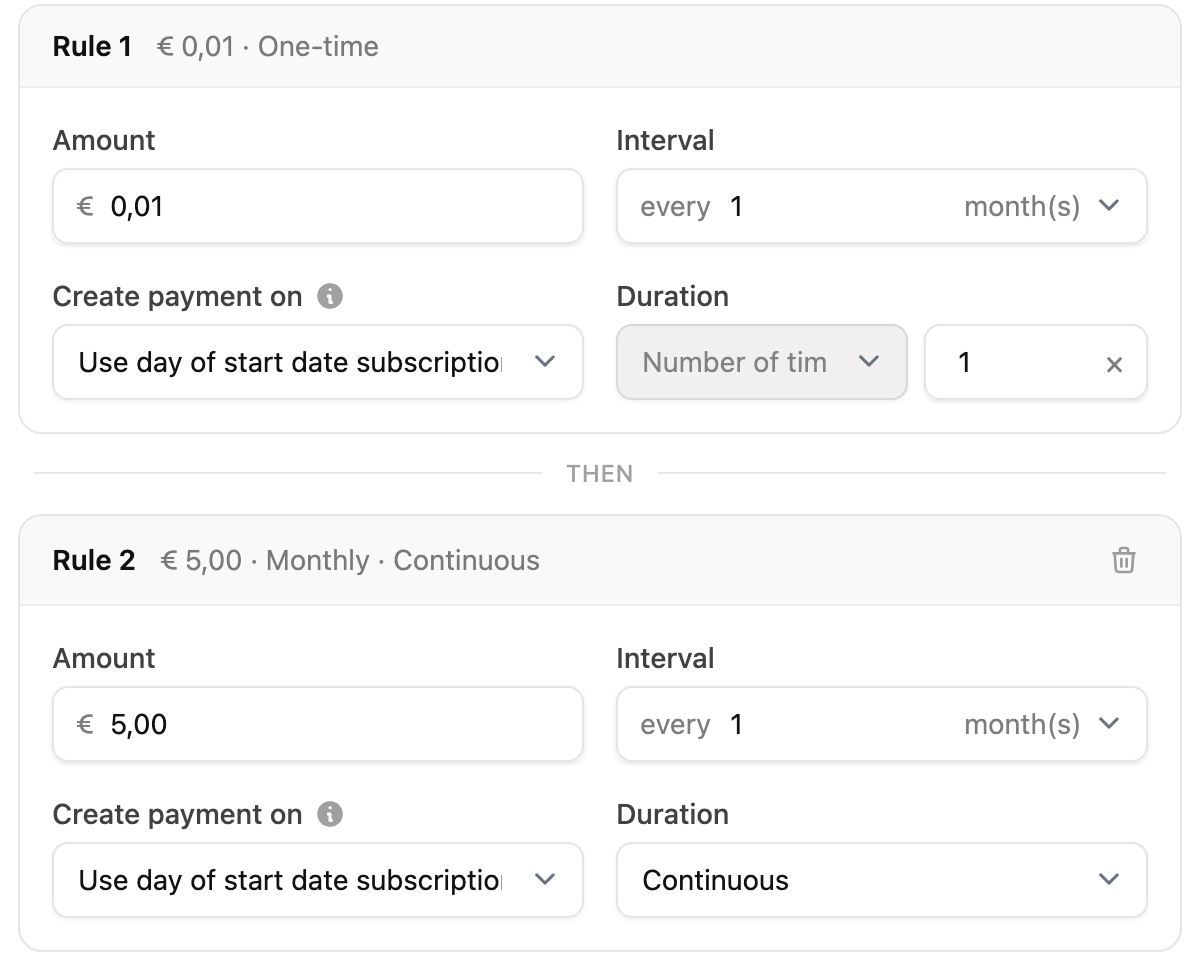This screenshot has height=960, width=1200.
Task: Show info for Rule 2 Create payment on
Action: (330, 814)
